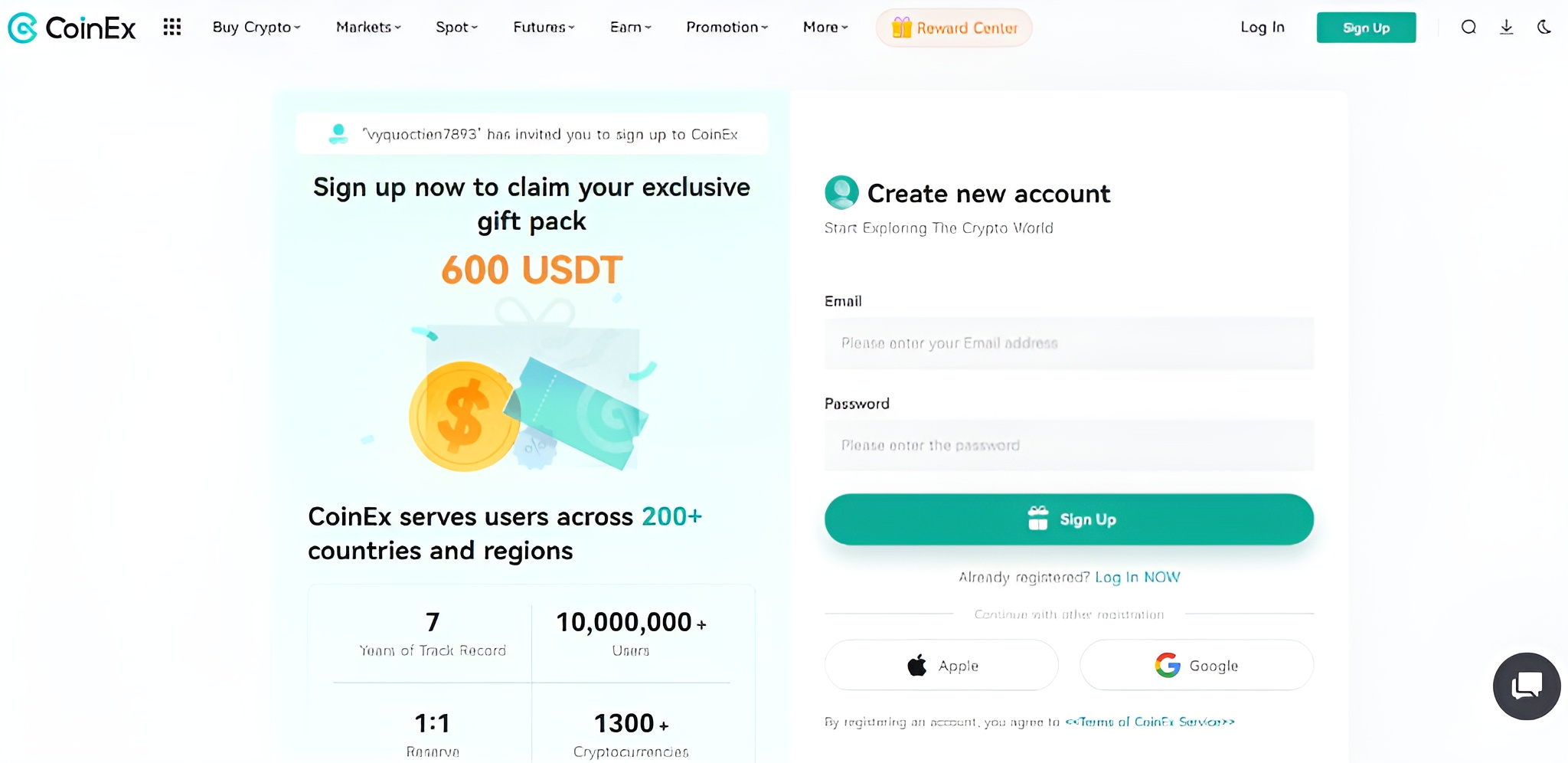Screen dimensions: 1568x763
Task: Click the app download icon
Action: [1506, 27]
